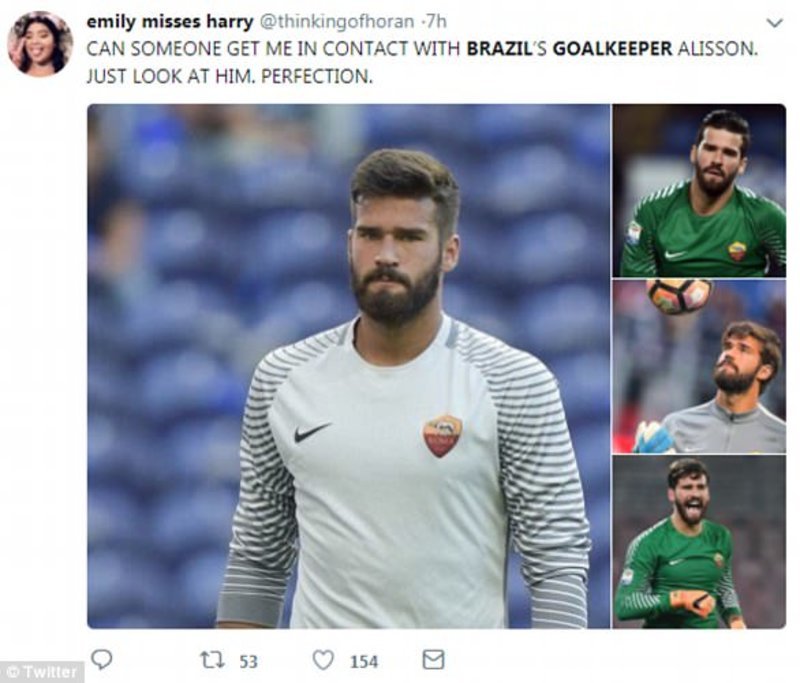Select the "JUST LOOK AT HIM. PERFECTION." text line

click(230, 76)
